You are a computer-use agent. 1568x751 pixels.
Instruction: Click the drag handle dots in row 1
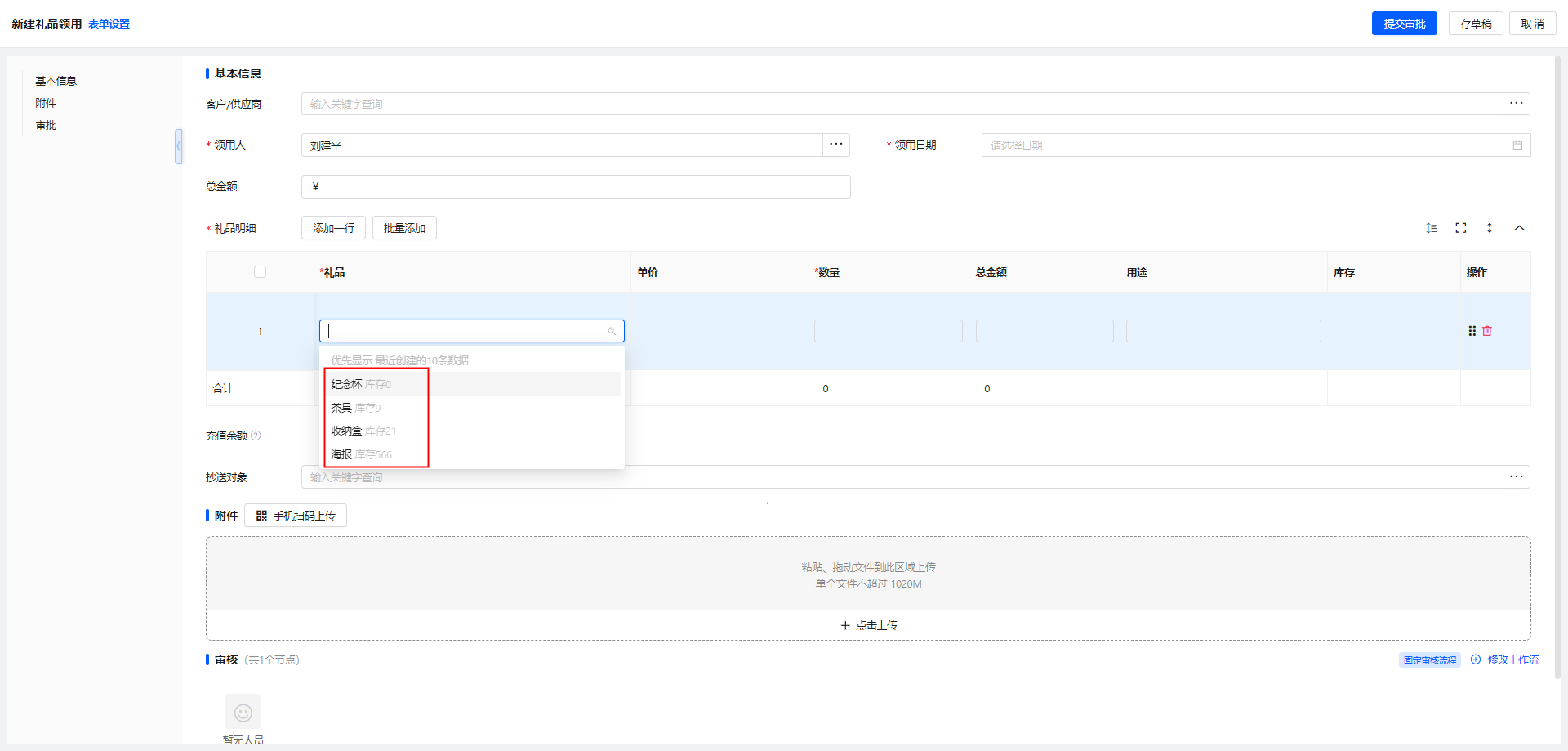click(1472, 331)
